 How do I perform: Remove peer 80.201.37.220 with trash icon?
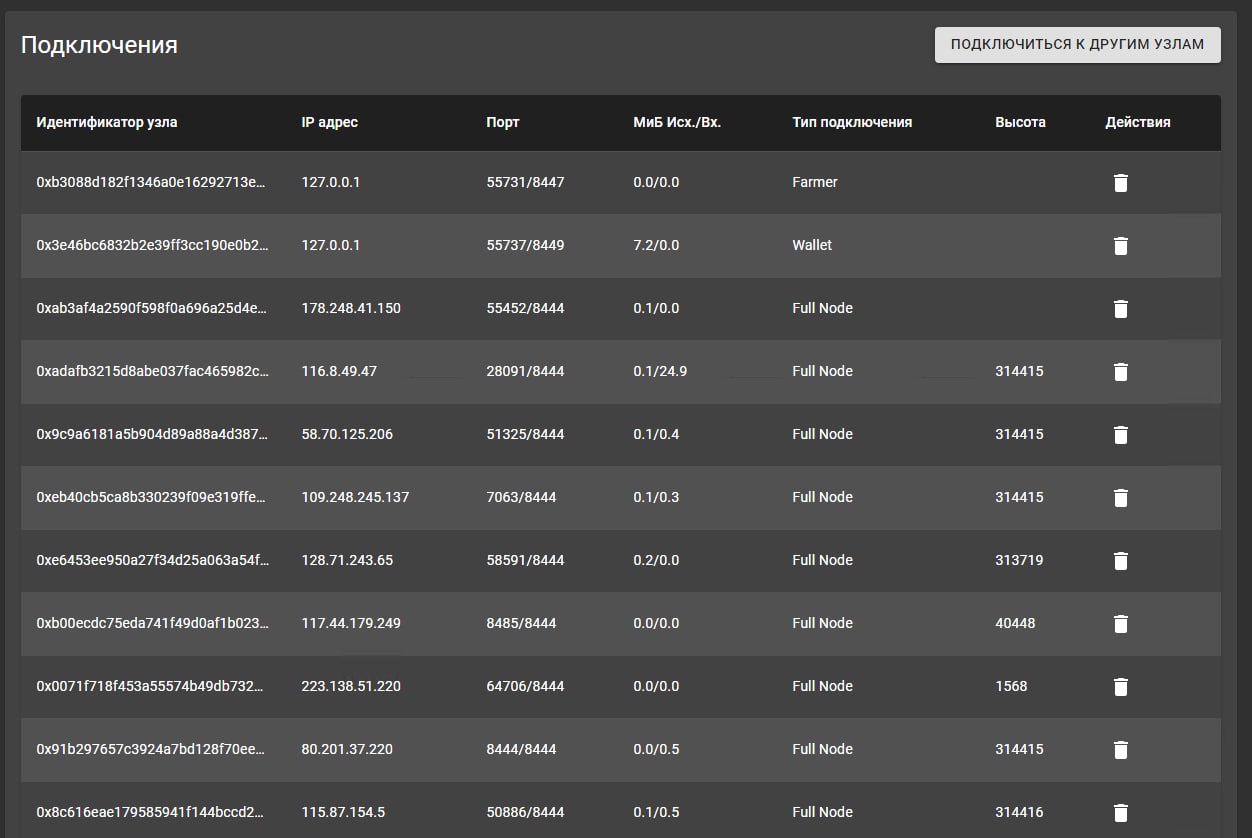[x=1120, y=750]
